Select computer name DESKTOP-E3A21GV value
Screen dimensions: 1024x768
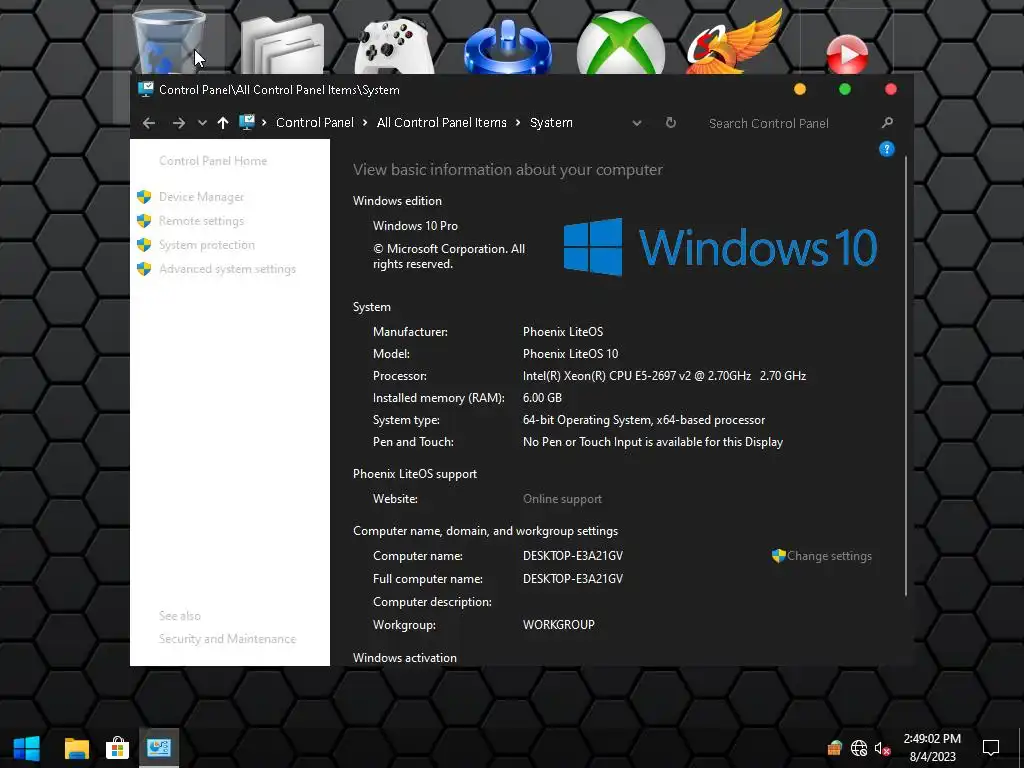pos(573,556)
